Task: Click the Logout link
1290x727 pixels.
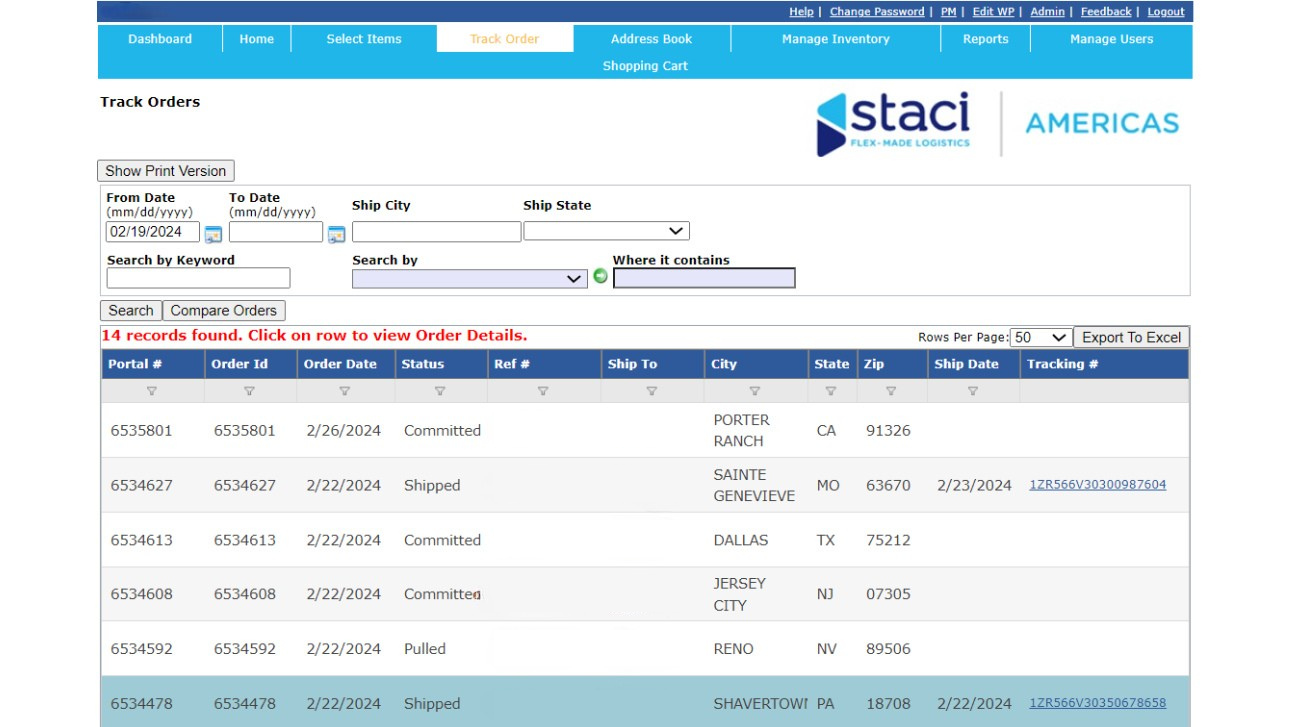Action: click(x=1166, y=12)
